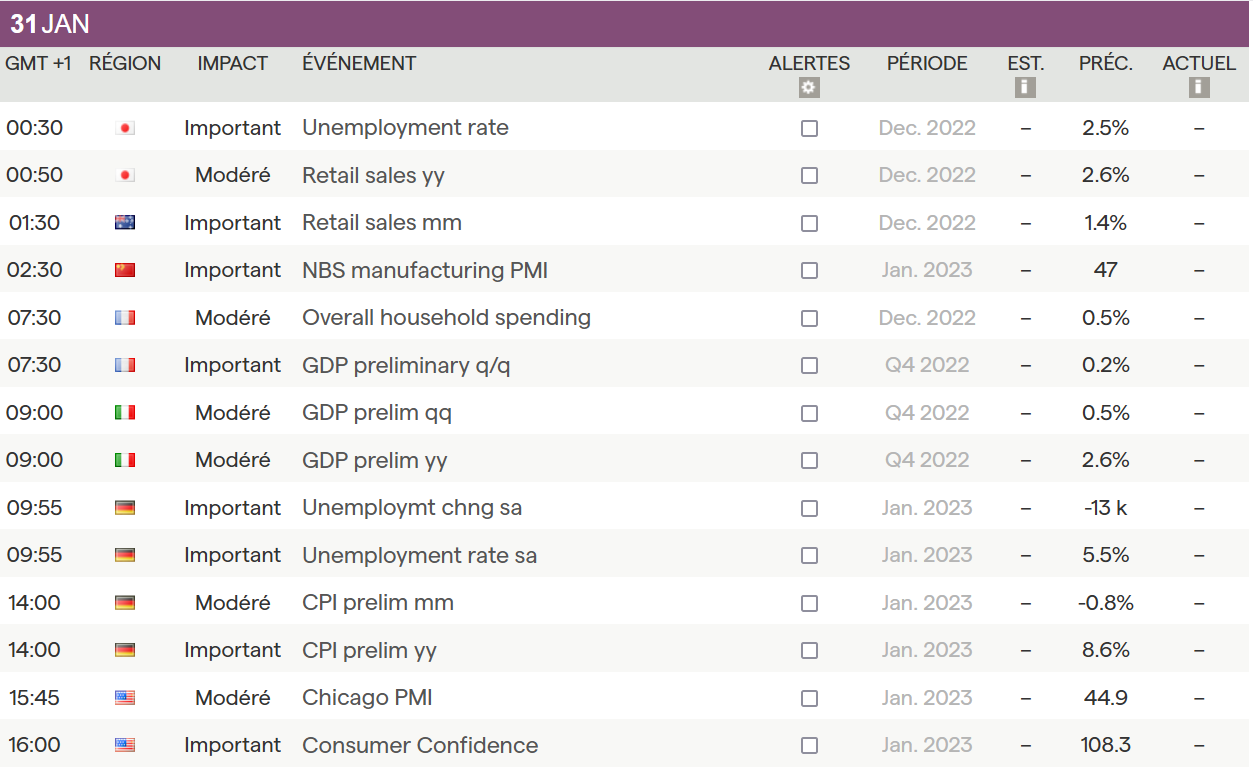Click the IMPACT column header
1253x770 pixels.
(232, 63)
